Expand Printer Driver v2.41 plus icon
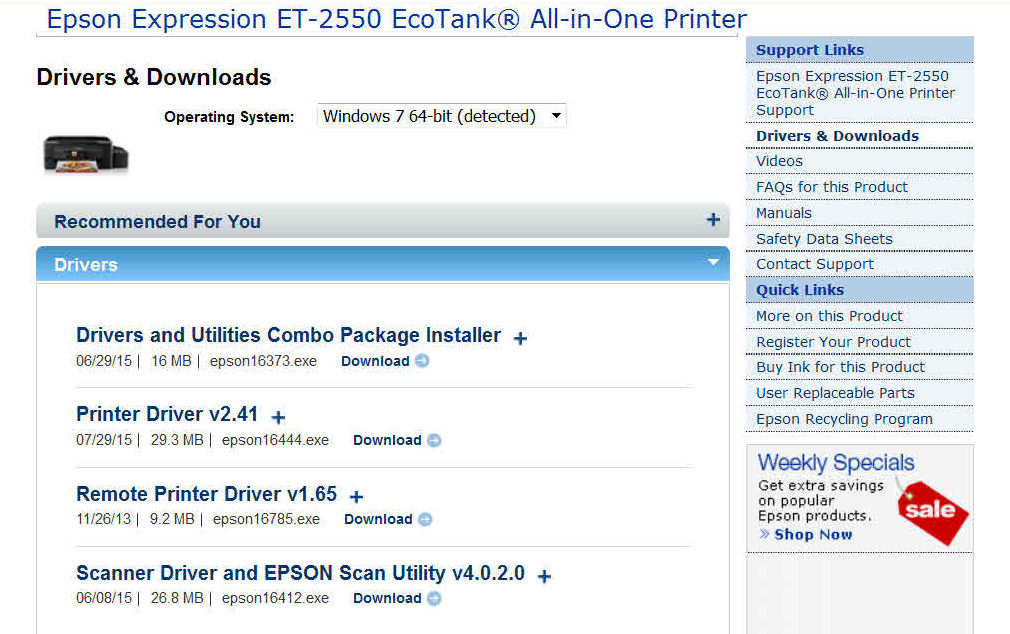This screenshot has width=1010, height=634. coord(278,417)
